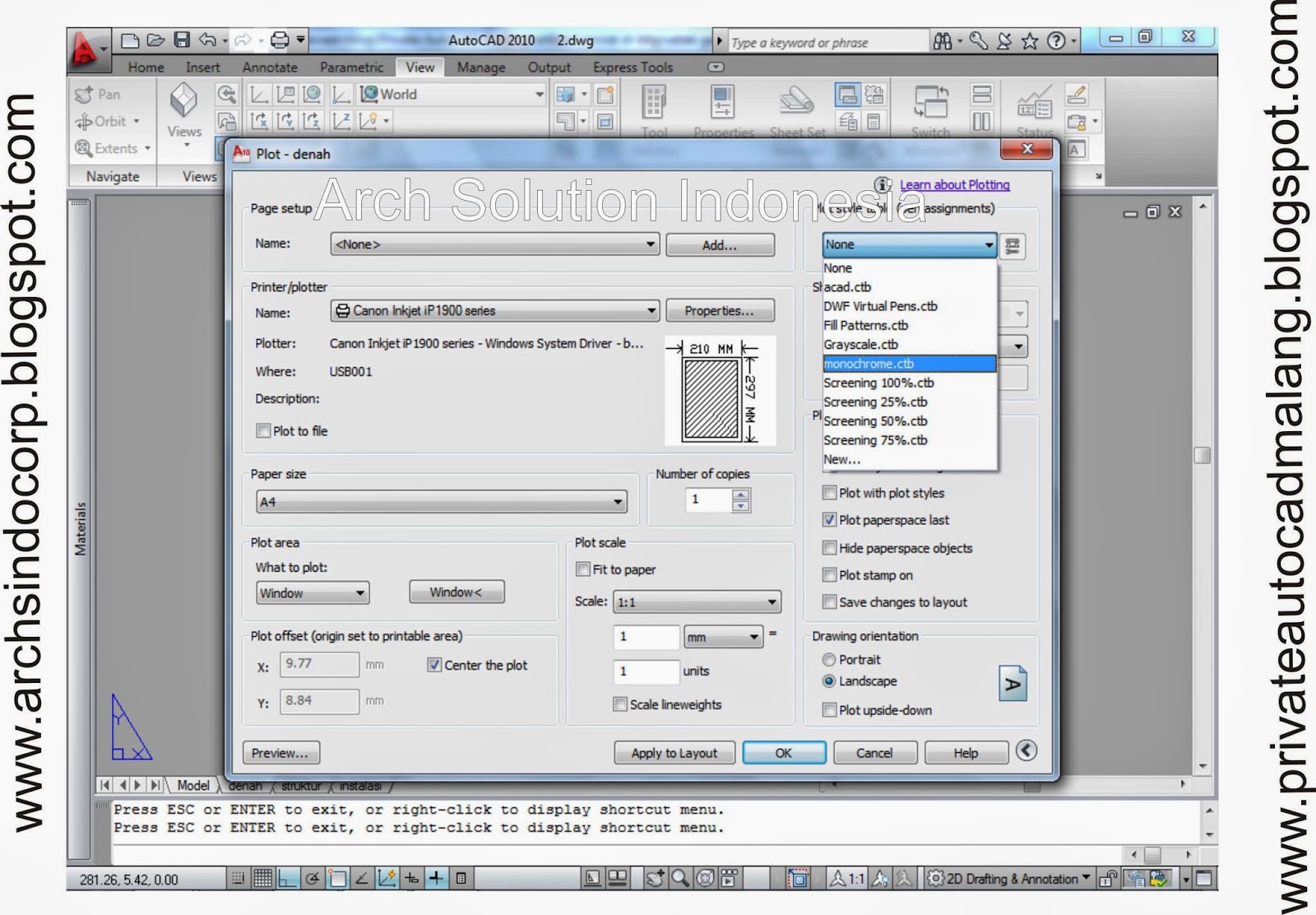
Task: Enable the Plot to file checkbox
Action: coord(263,430)
